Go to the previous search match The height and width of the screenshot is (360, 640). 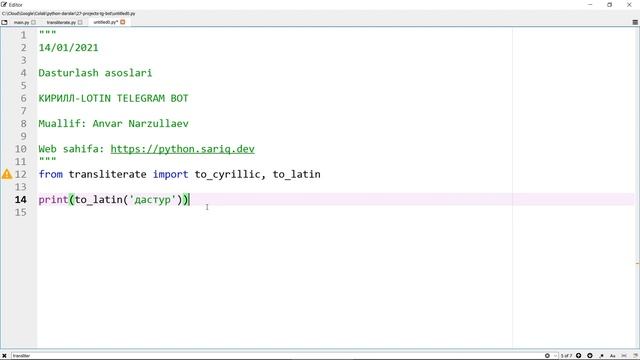[578, 356]
